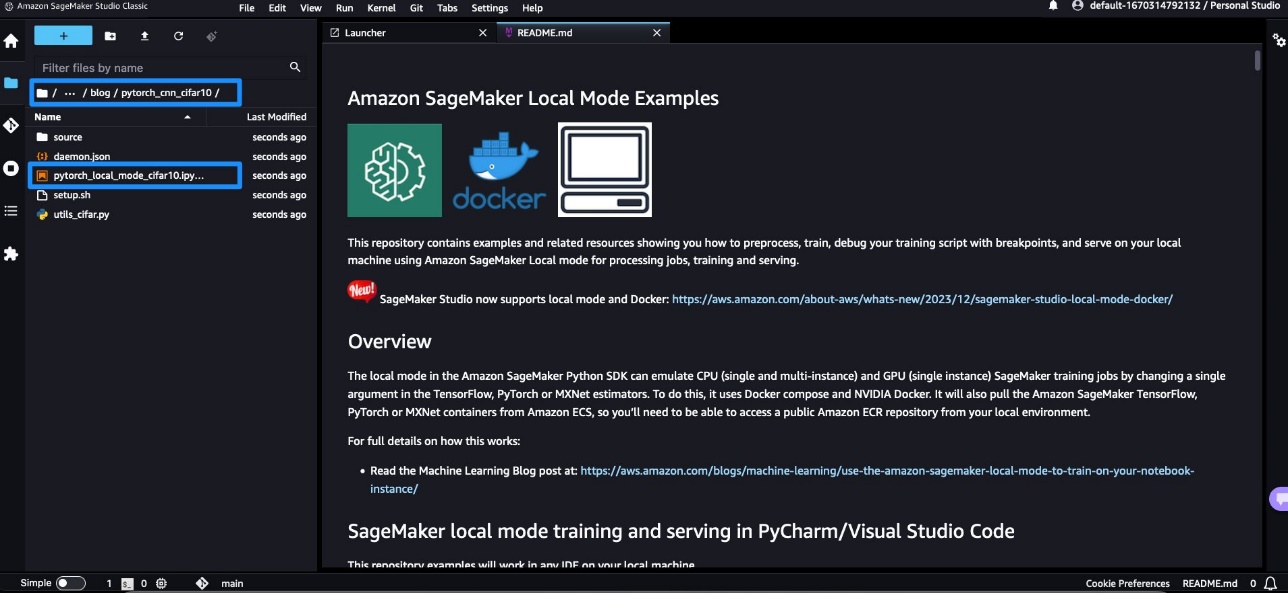Open the Kernel menu
The width and height of the screenshot is (1288, 593).
coord(381,8)
